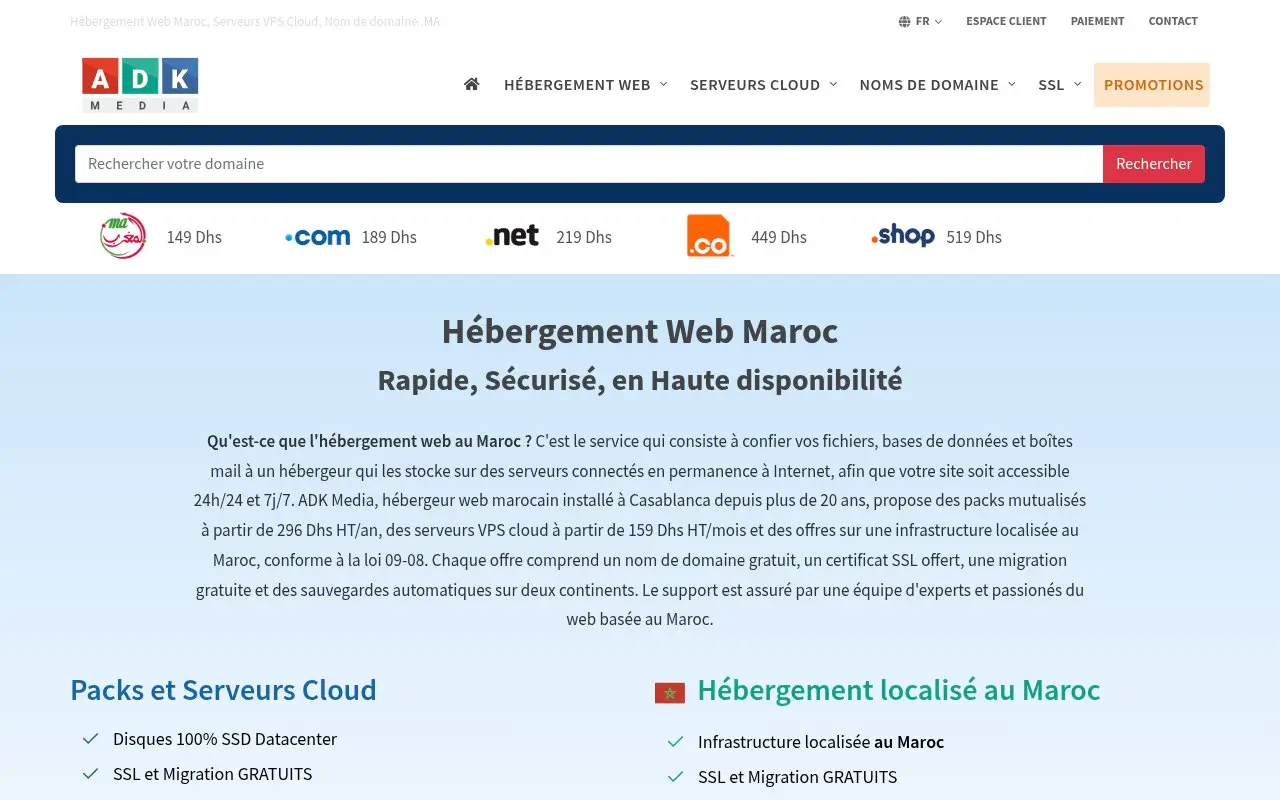Select the .net domain logo
The height and width of the screenshot is (800, 1280).
tap(512, 236)
